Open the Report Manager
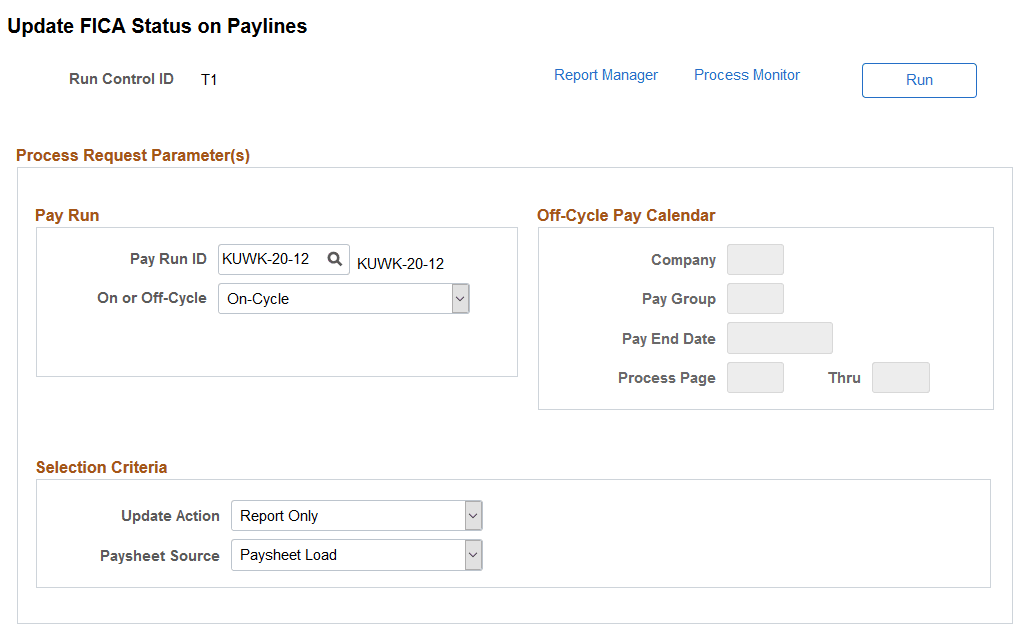This screenshot has height=634, width=1024. (x=605, y=74)
